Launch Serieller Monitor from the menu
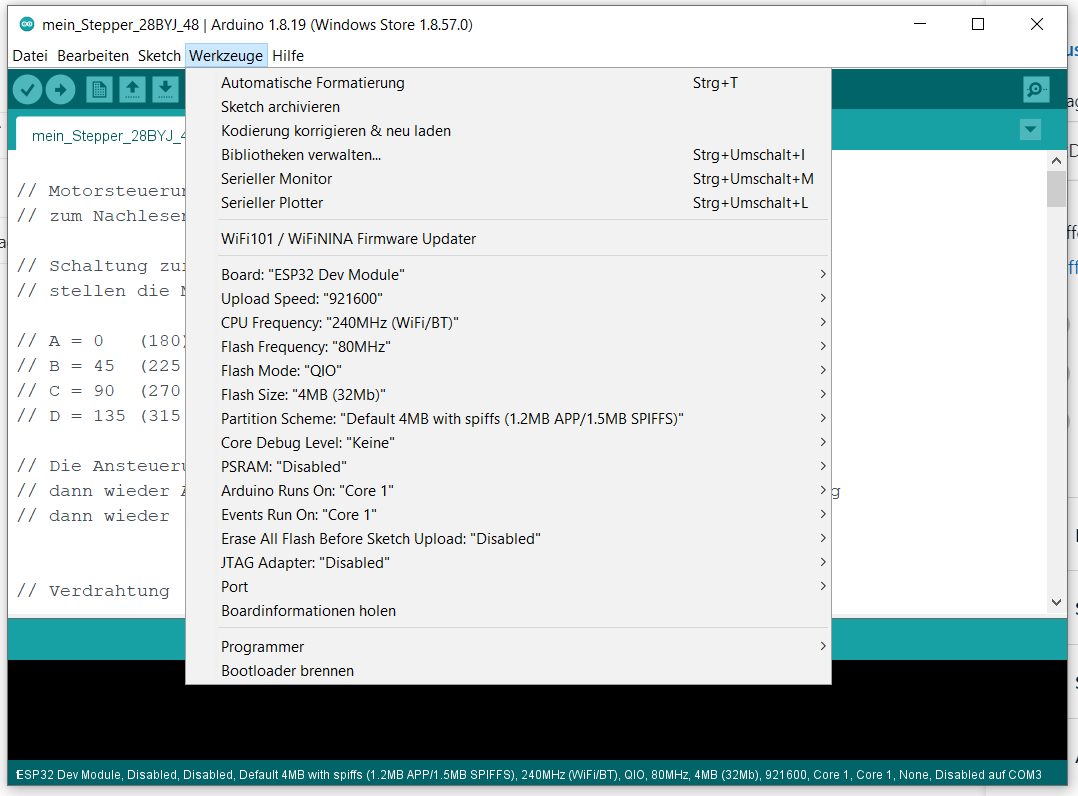The width and height of the screenshot is (1078, 796). coord(508,179)
